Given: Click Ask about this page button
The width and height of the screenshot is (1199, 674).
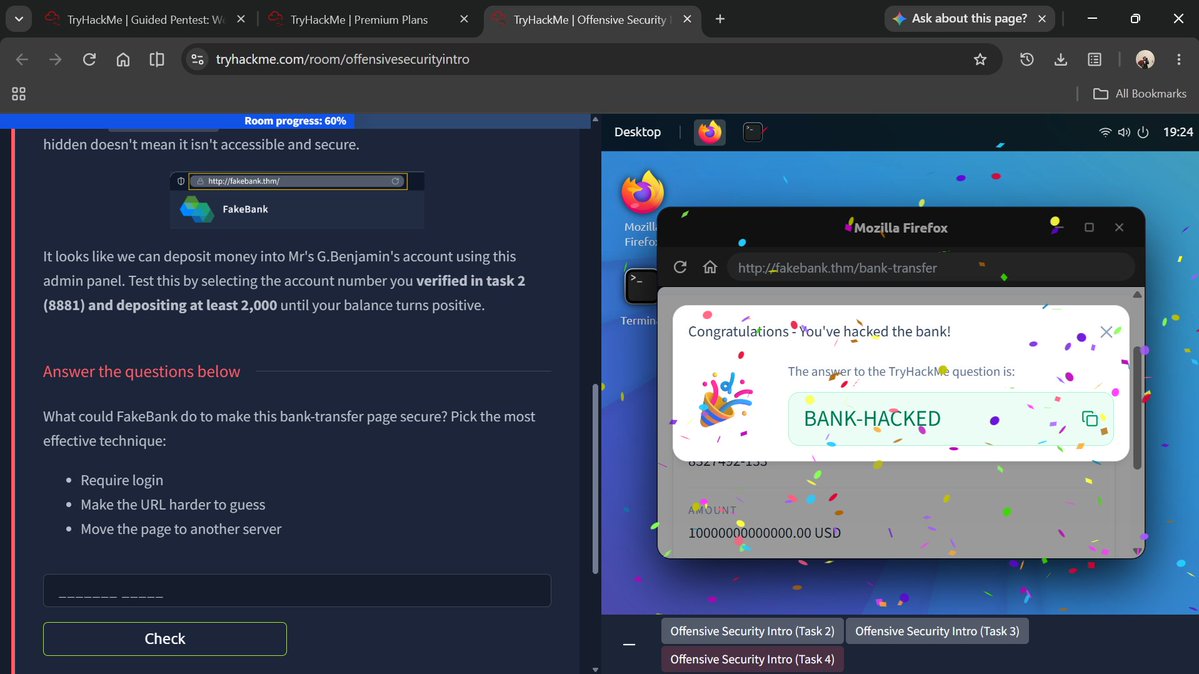Looking at the screenshot, I should tap(961, 18).
